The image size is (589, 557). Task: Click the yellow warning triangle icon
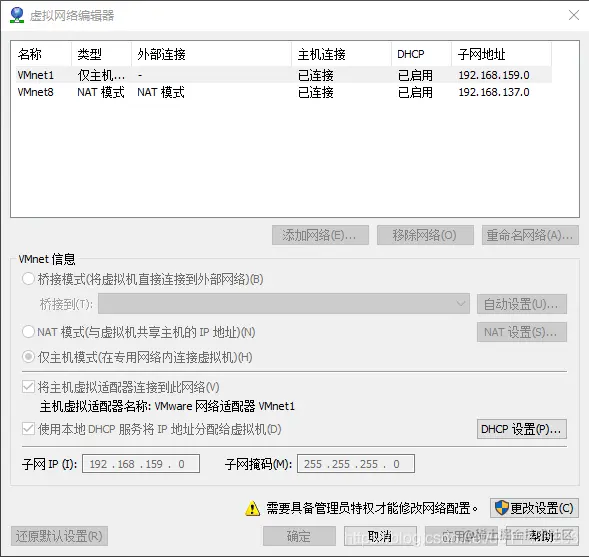(252, 509)
